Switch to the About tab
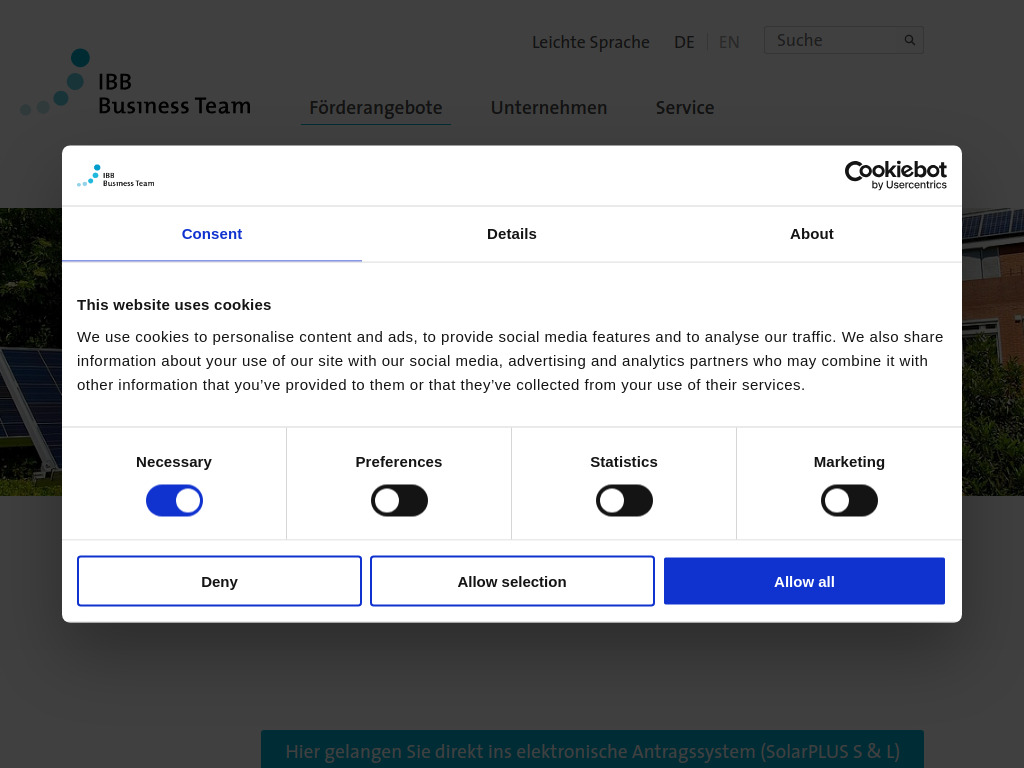Screen dimensions: 1024x768 811,234
